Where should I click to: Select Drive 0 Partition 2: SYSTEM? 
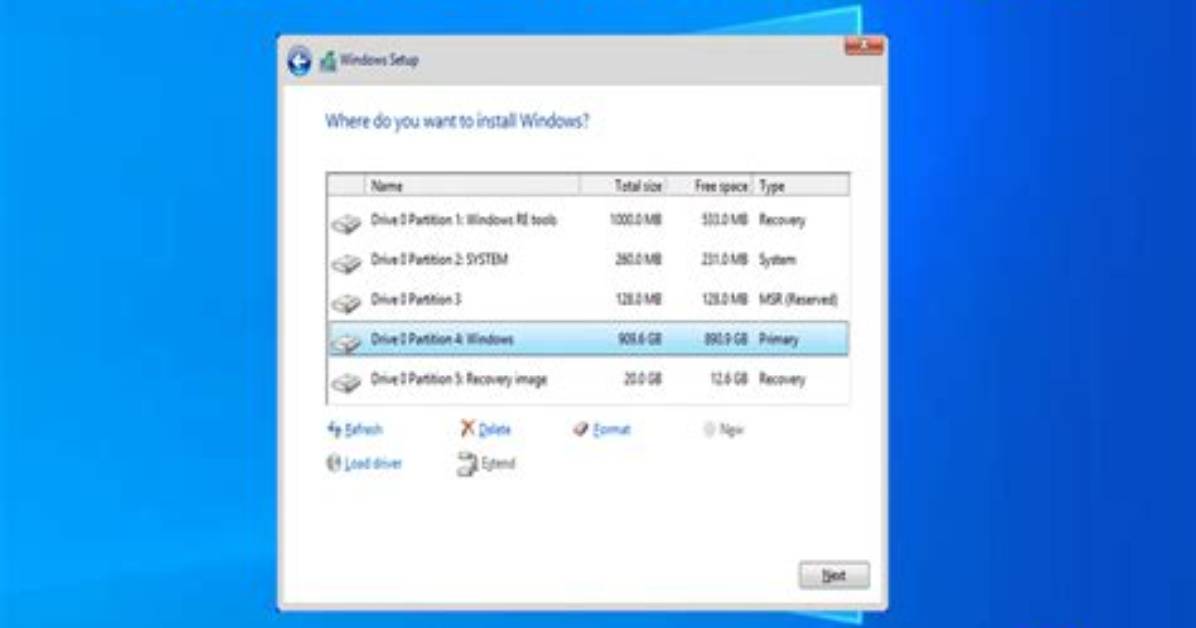(x=587, y=260)
